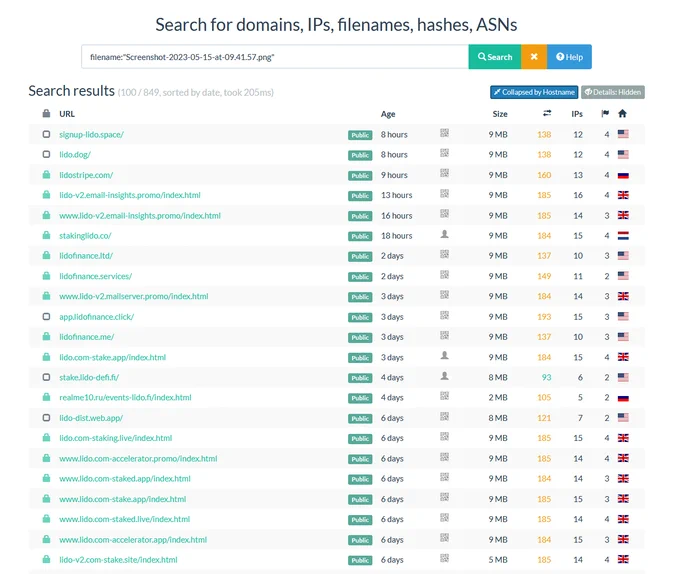Click Public badge in stakinglido.co row
This screenshot has width=680, height=574.
pyautogui.click(x=360, y=236)
